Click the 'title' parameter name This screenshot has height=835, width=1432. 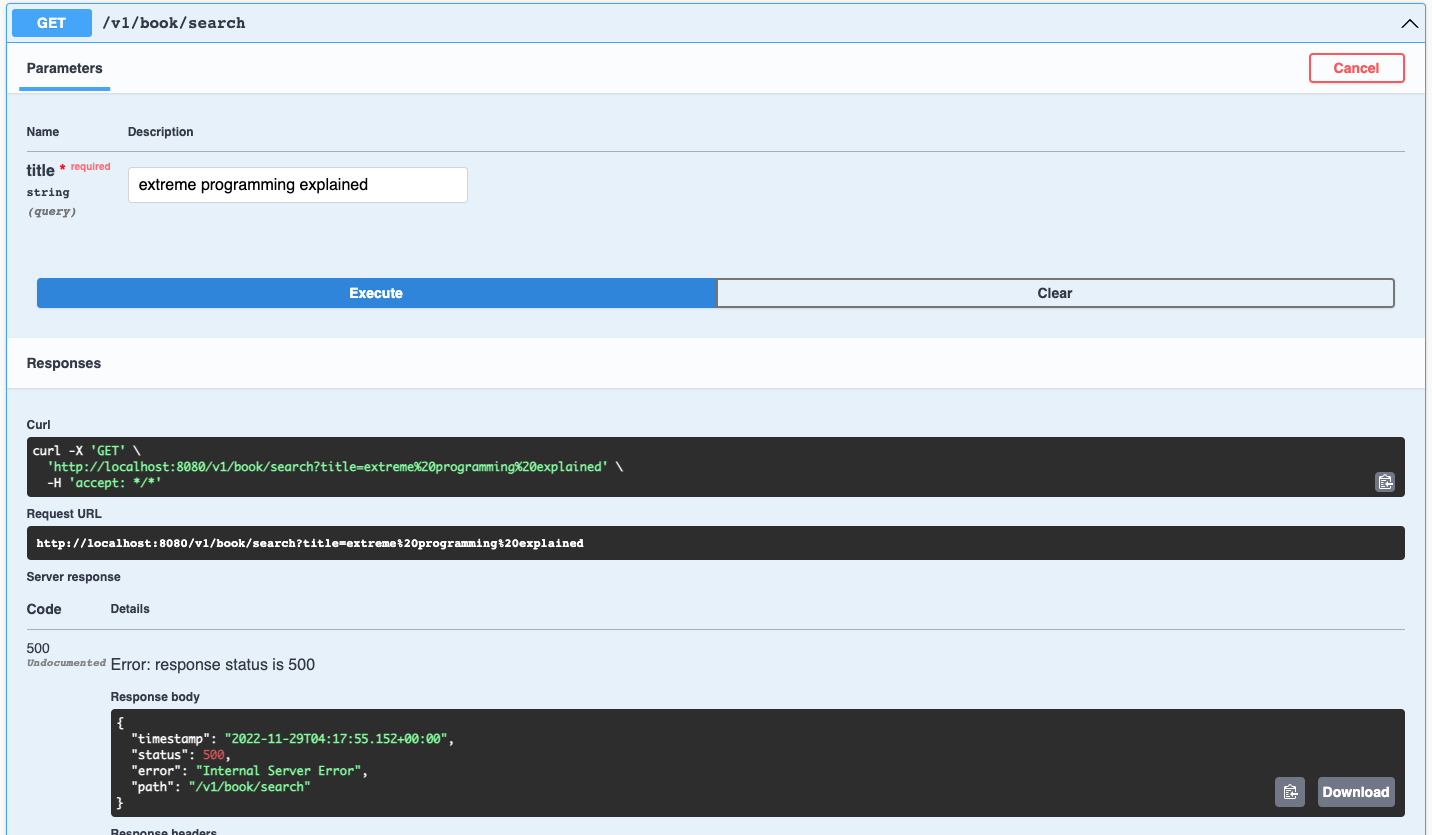coord(41,170)
